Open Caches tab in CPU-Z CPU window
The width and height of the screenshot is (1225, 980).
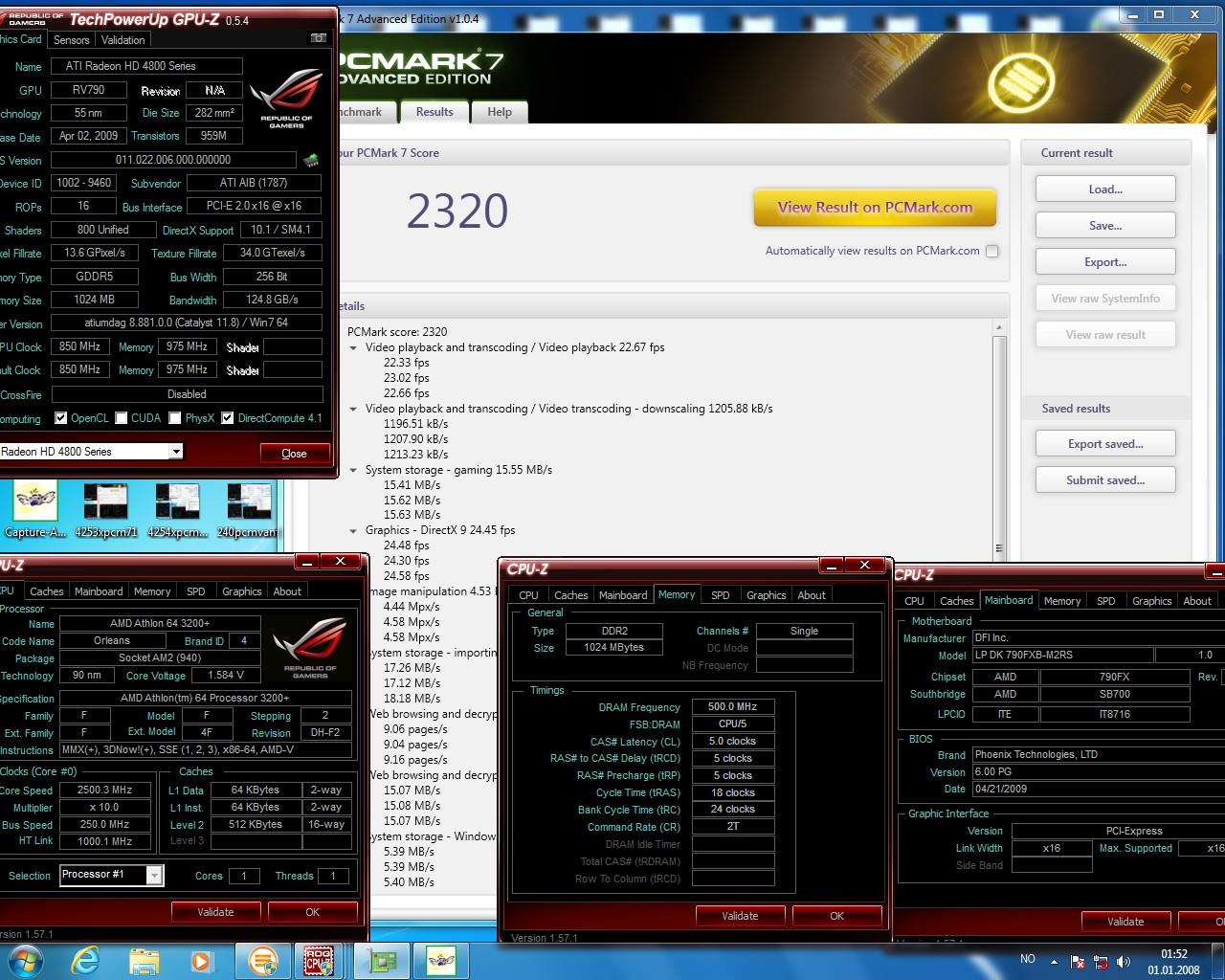click(47, 591)
